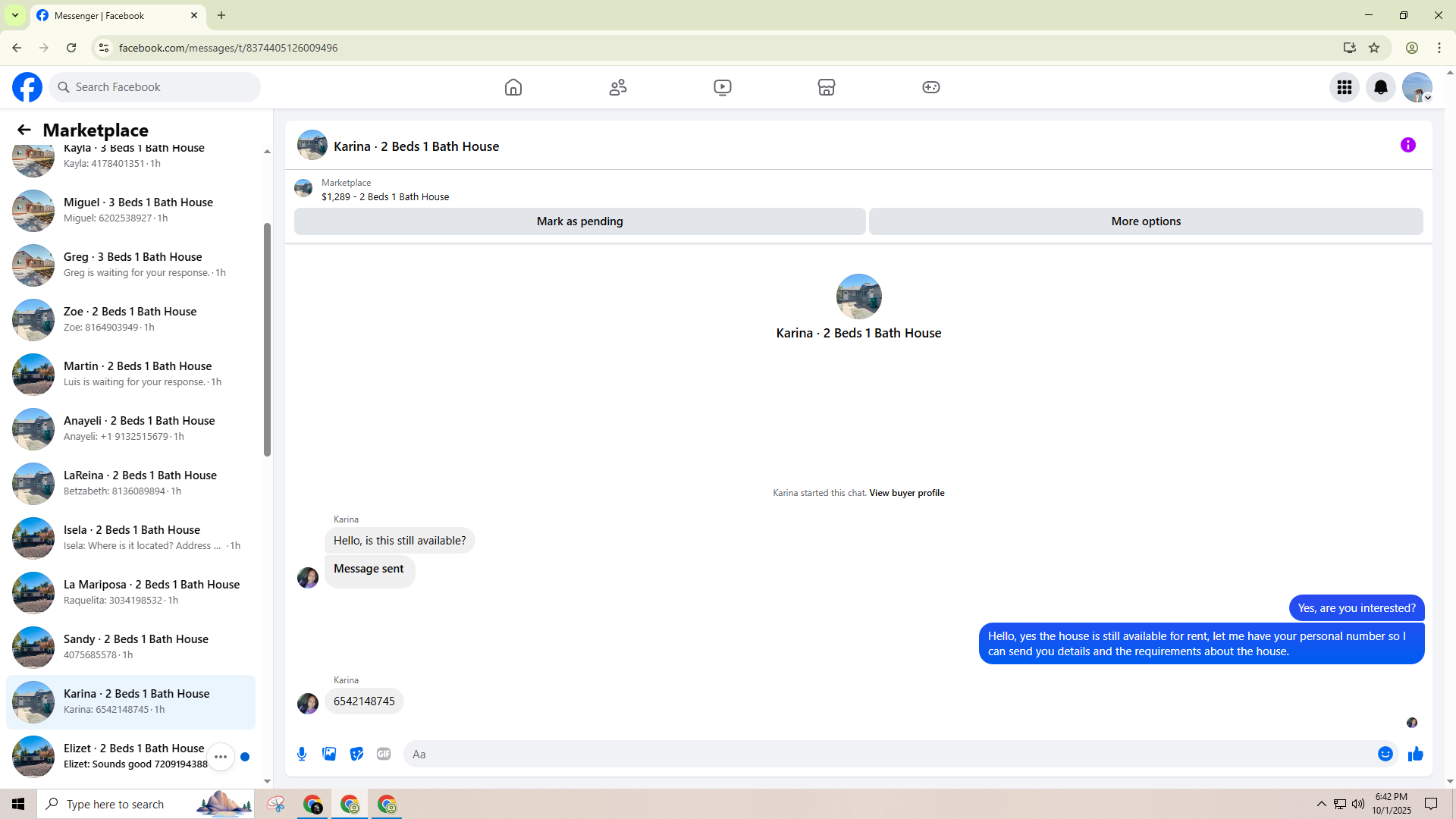Open a new browser tab
The image size is (1456, 819).
click(x=221, y=15)
